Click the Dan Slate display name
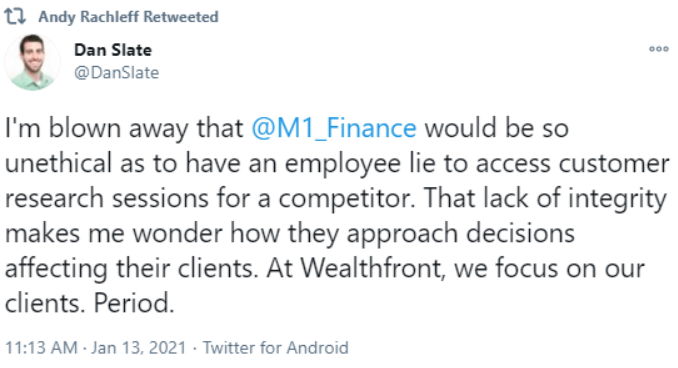Viewport: 678px width, 368px height. 113,50
